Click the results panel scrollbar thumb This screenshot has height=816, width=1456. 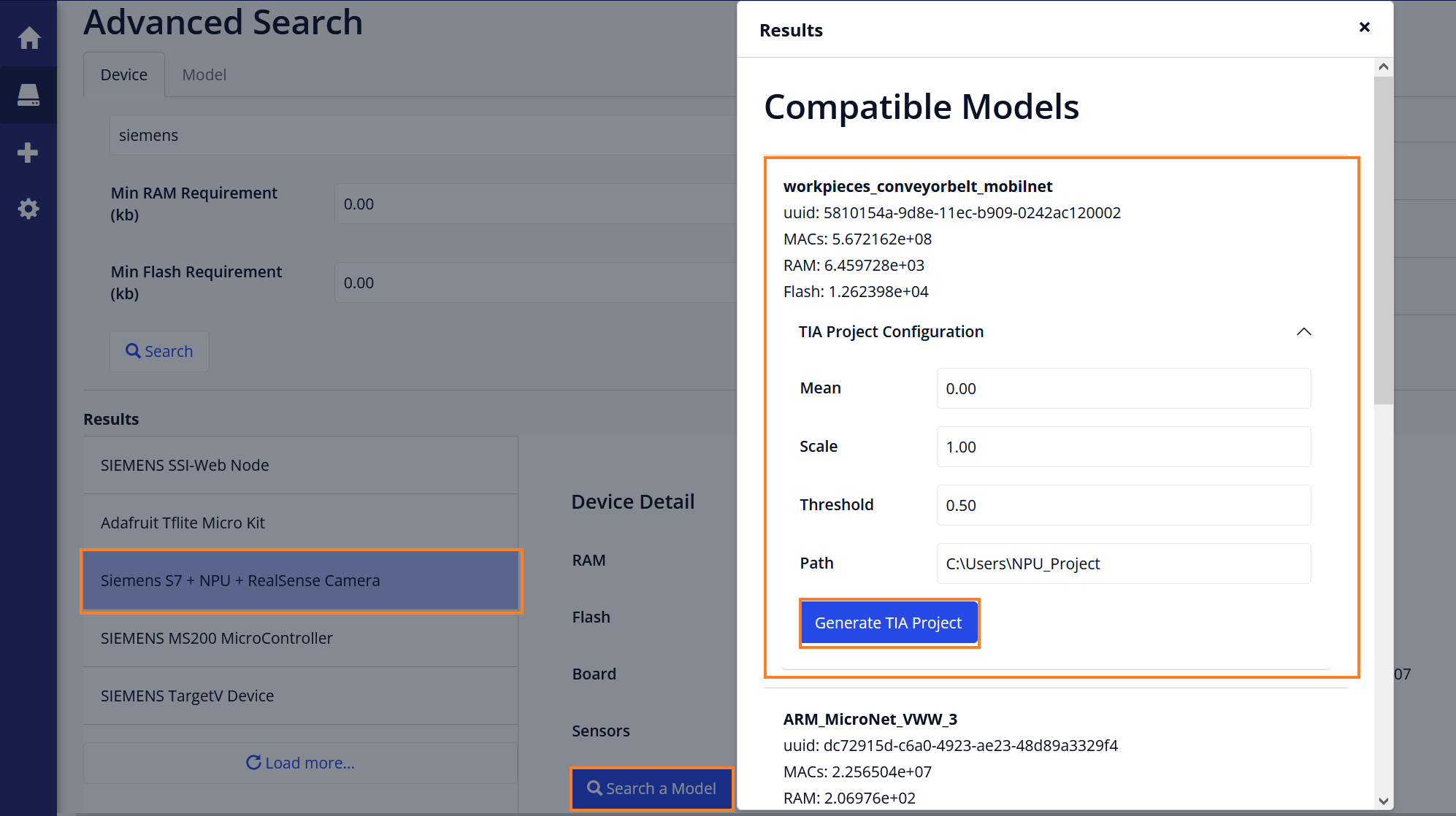tap(1383, 240)
